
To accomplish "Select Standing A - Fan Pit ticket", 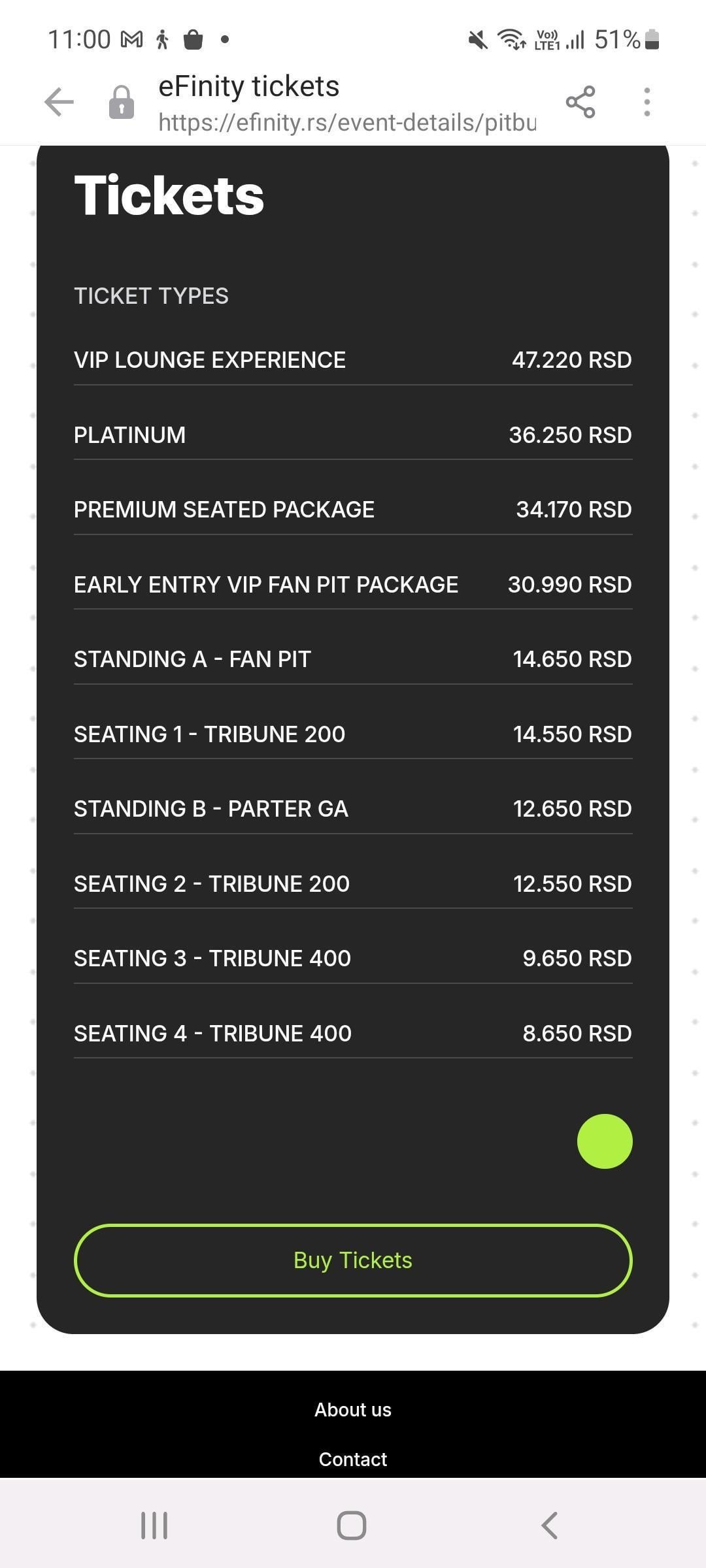I will (x=353, y=659).
